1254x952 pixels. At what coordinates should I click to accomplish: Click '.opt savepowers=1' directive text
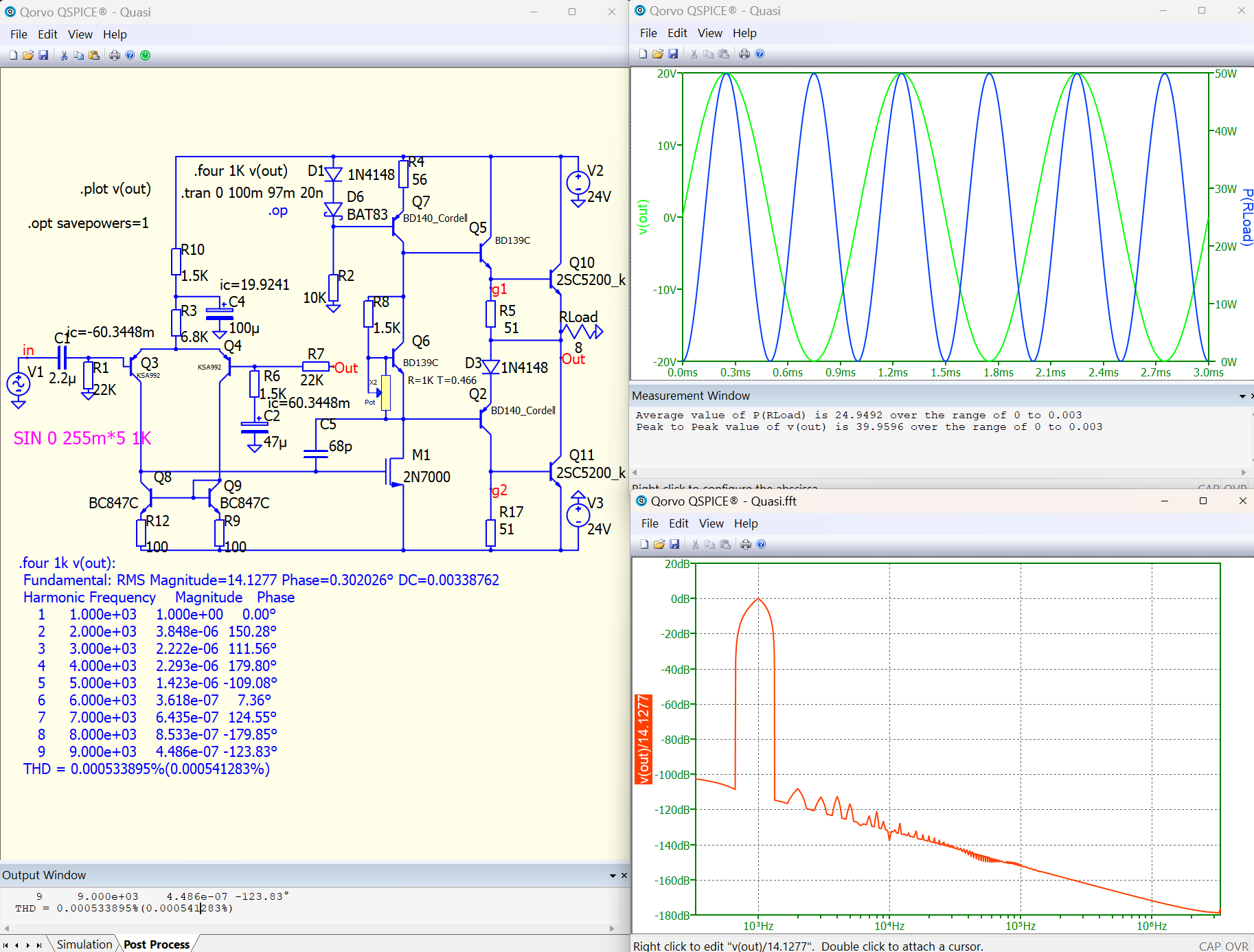[88, 223]
